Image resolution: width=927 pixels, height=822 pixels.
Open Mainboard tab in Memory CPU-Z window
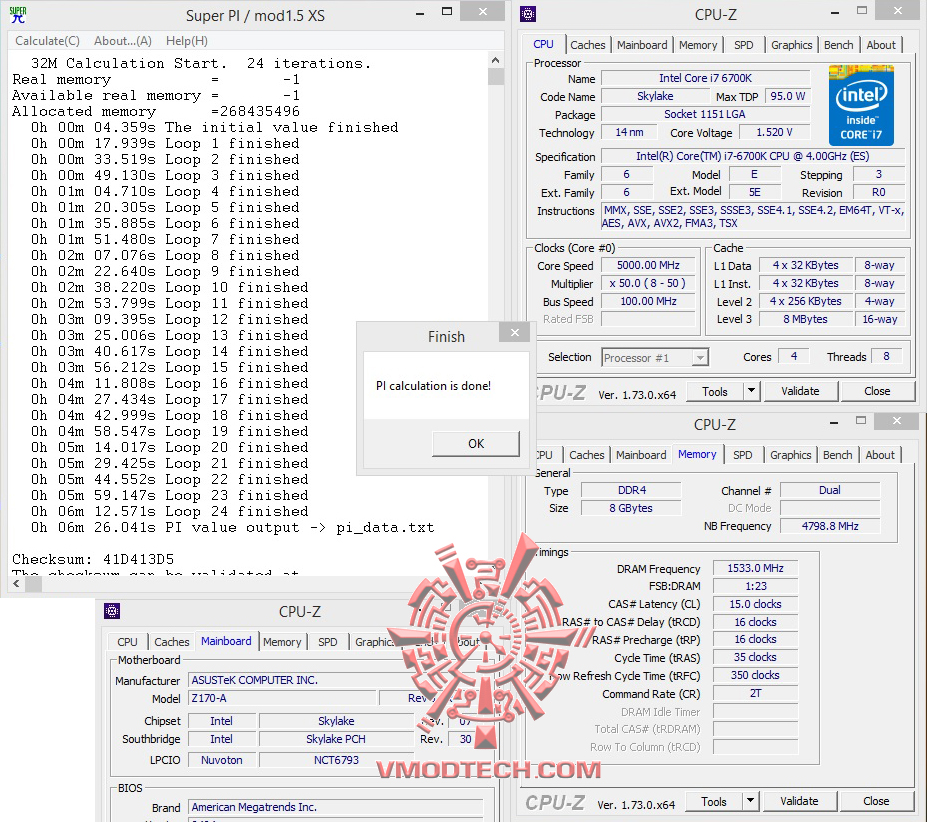[x=641, y=455]
